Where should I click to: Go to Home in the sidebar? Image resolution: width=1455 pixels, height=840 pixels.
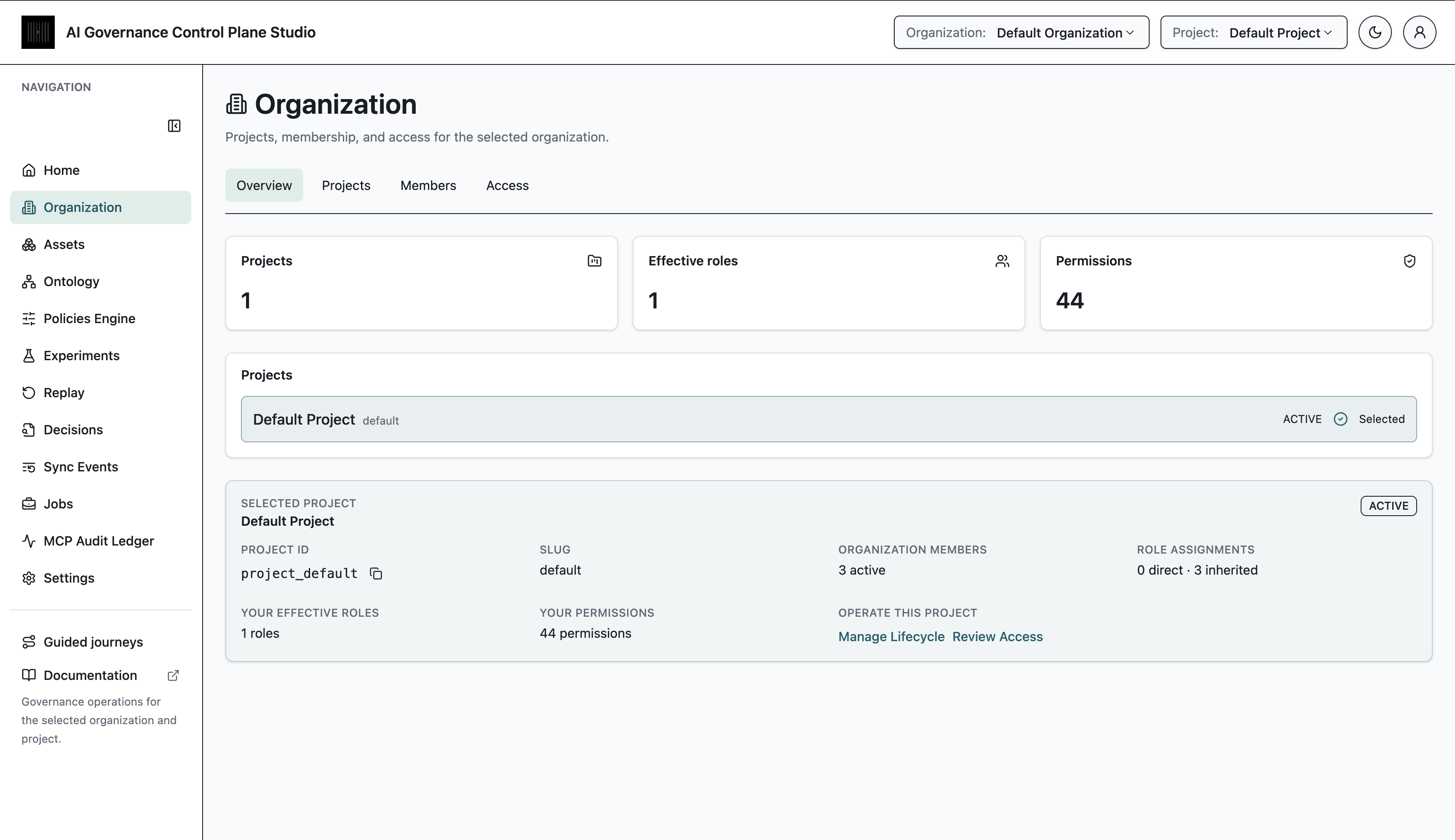coord(100,170)
